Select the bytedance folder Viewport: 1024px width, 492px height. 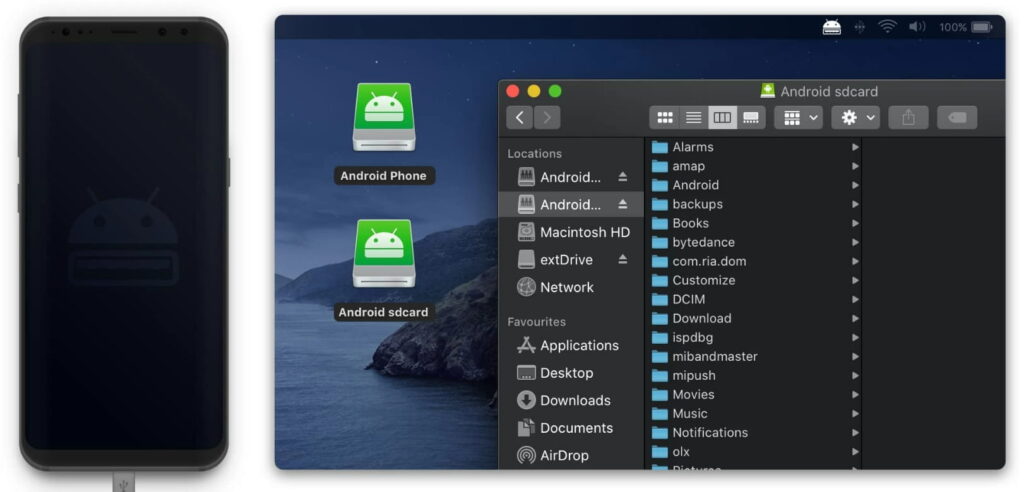[x=754, y=242]
